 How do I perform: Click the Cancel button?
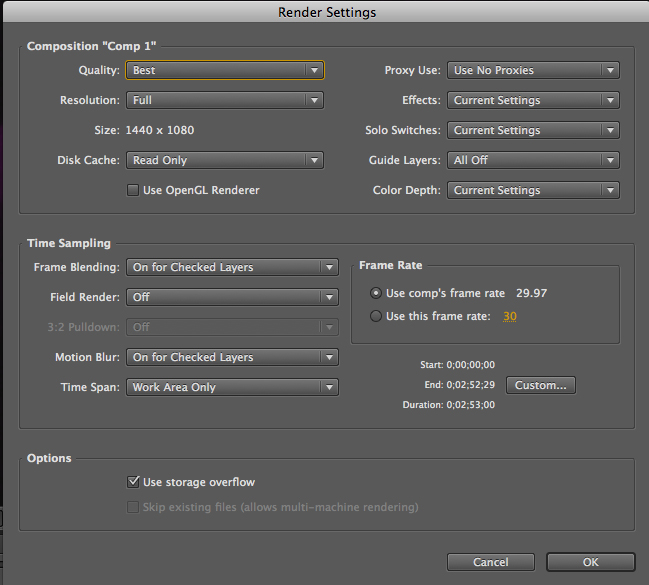(x=490, y=562)
